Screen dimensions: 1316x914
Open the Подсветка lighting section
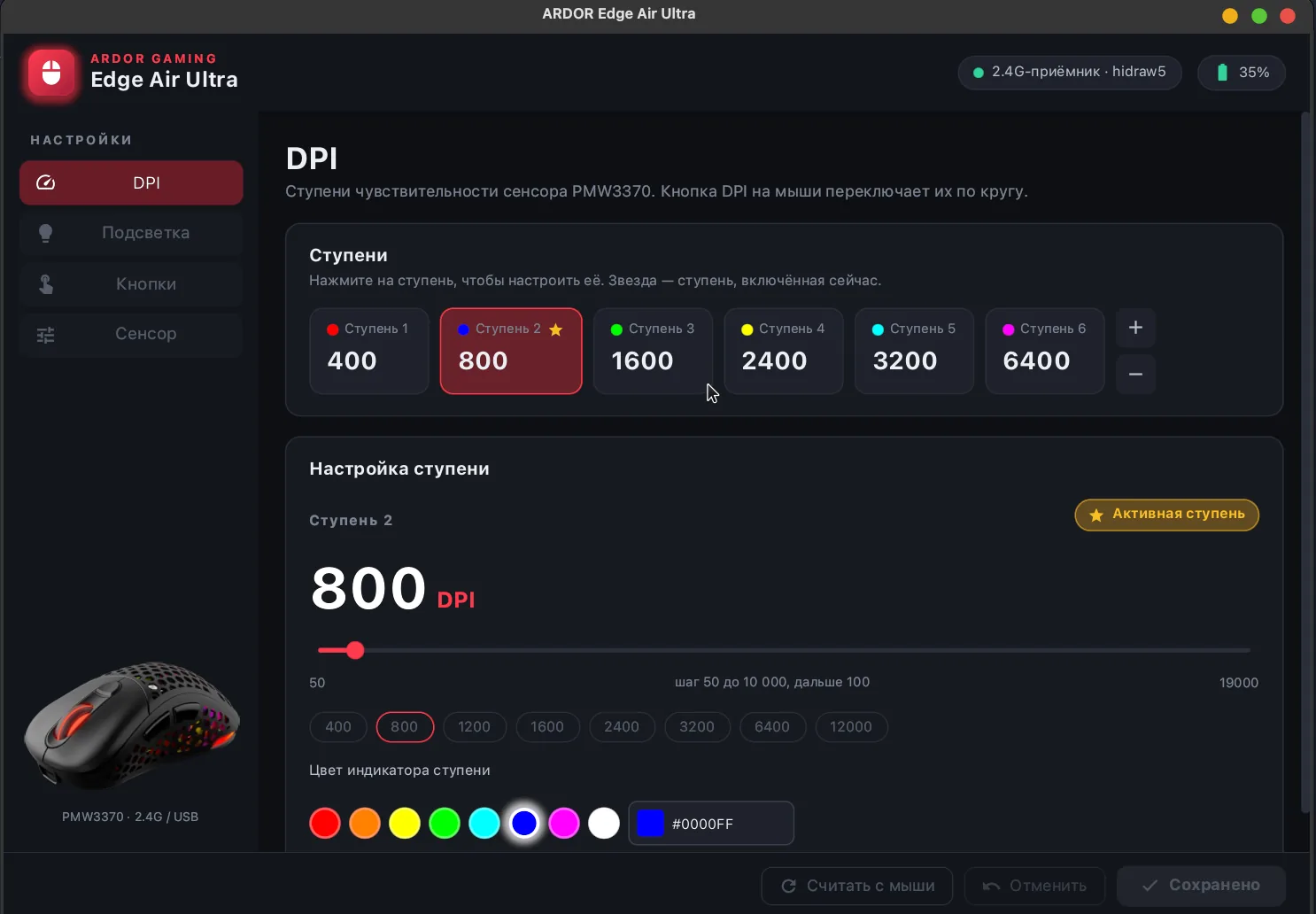131,233
